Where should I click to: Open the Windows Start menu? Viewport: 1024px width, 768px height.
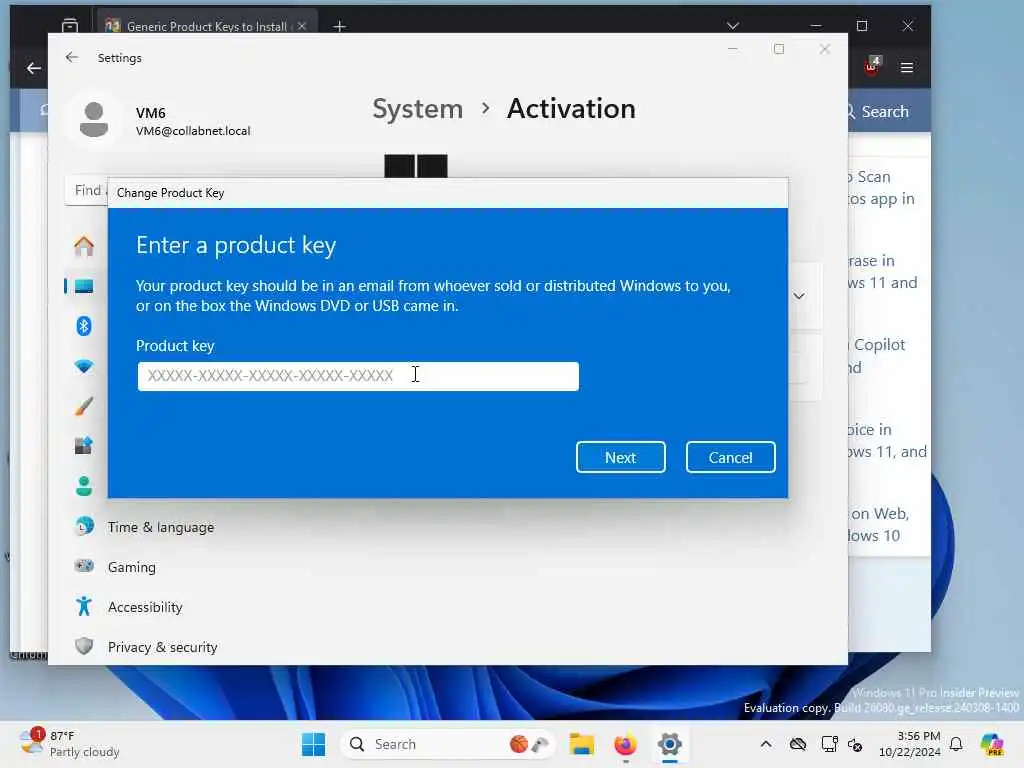point(313,744)
